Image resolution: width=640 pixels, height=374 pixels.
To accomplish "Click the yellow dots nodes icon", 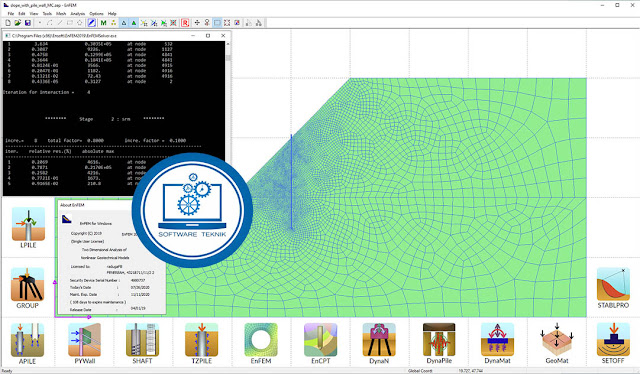I will [113, 23].
